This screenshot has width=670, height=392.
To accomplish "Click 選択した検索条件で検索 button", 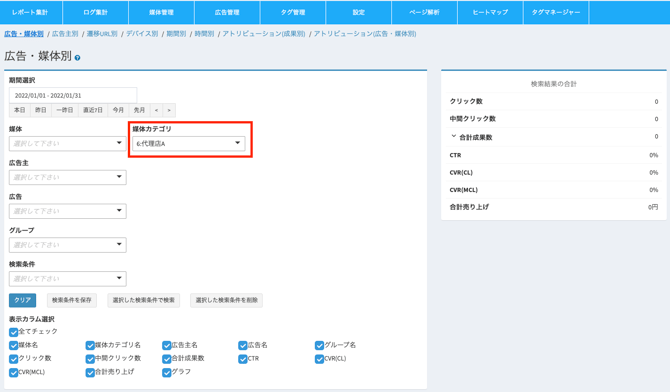I will pos(144,300).
